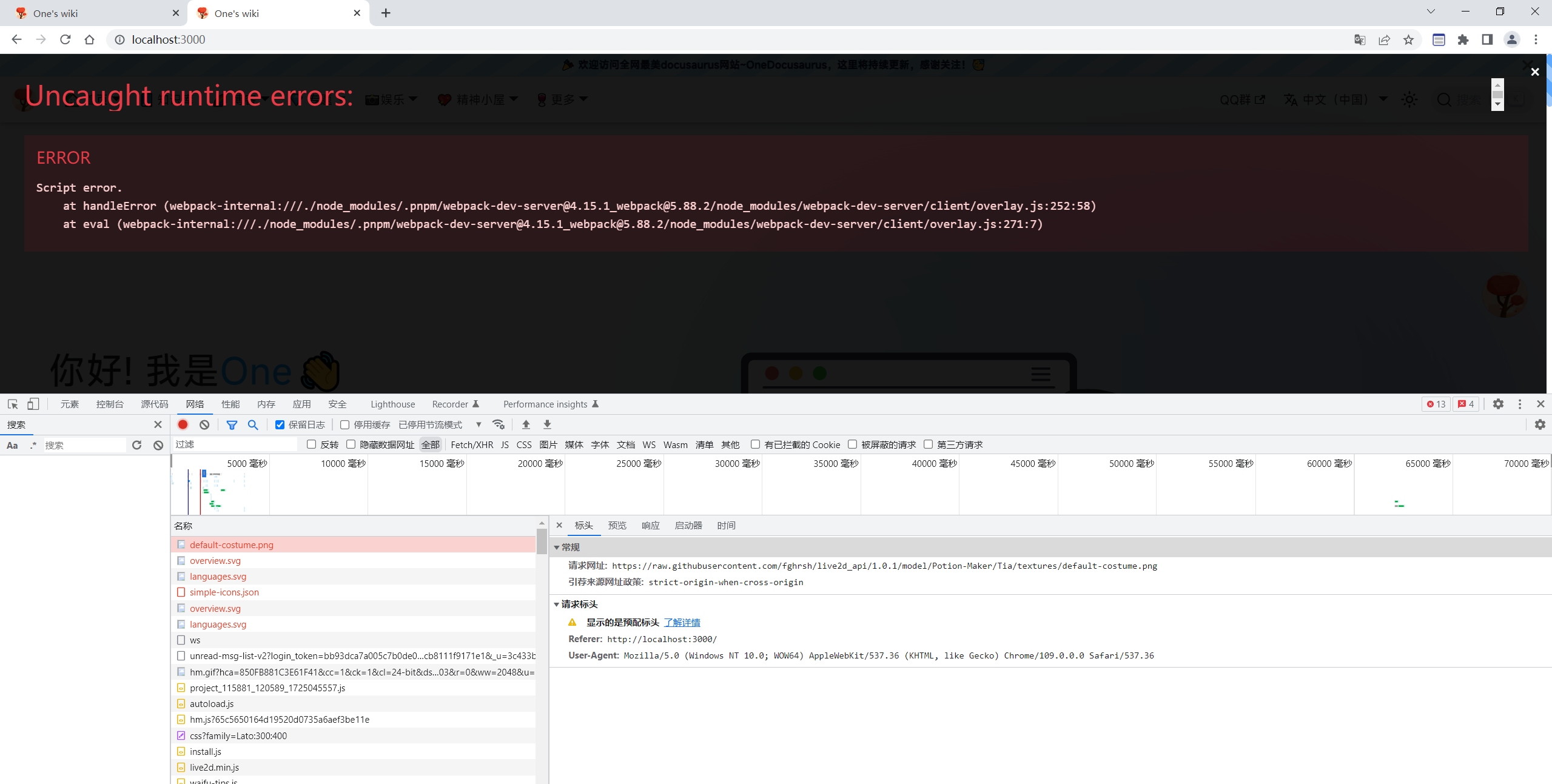Toggle device toolbar in DevTools
Viewport: 1552px width, 784px height.
coord(33,404)
